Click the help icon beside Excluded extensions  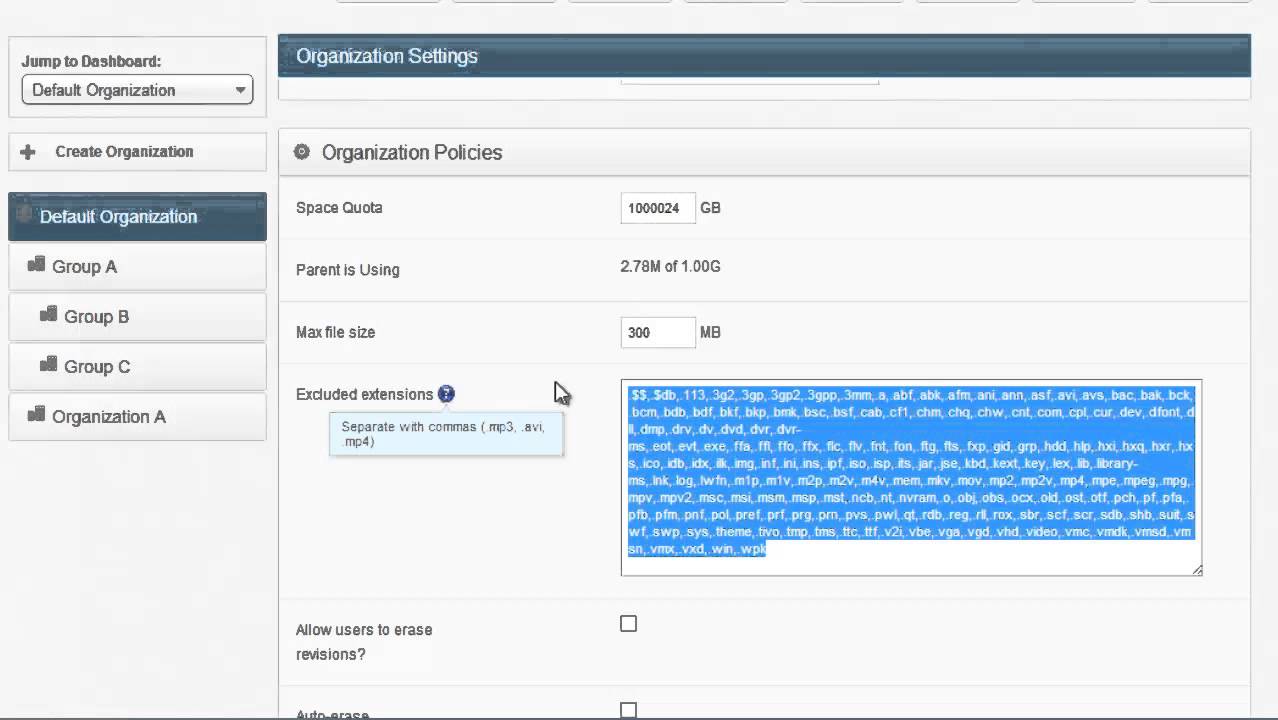(446, 394)
